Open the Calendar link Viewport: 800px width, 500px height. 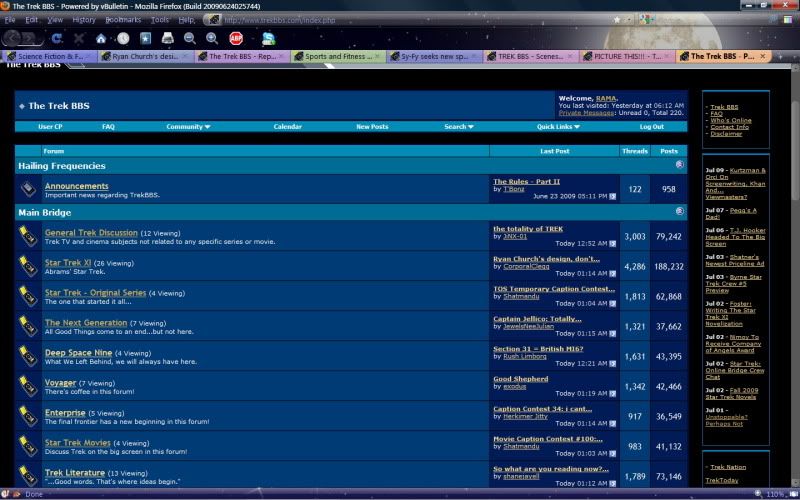(x=288, y=127)
